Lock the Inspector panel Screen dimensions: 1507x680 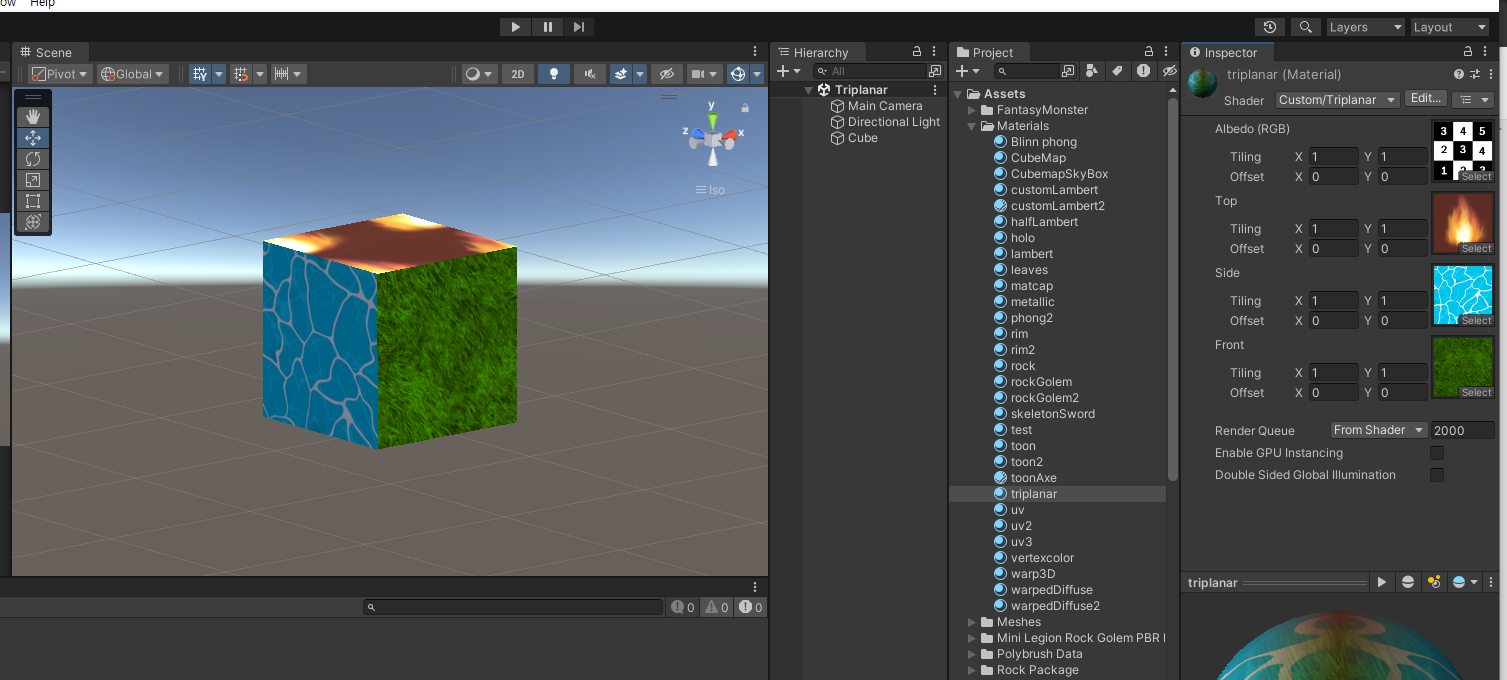[x=1468, y=52]
